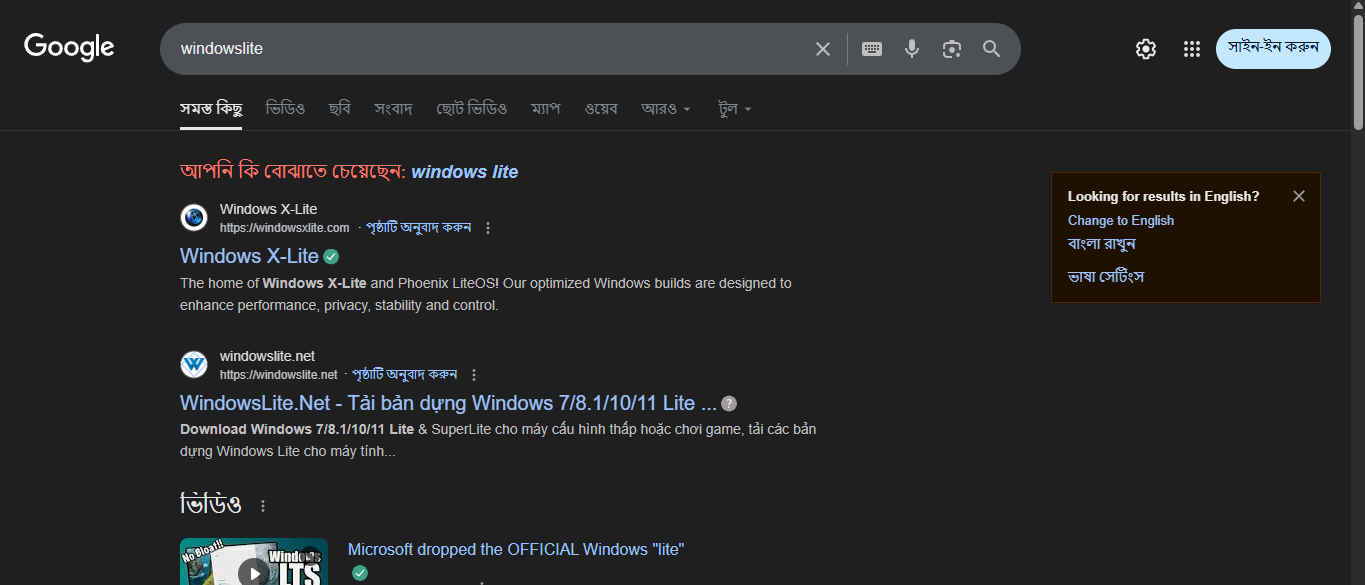This screenshot has height=585, width=1365.
Task: Click the সাইন-ইন করুন sign-in button
Action: [x=1273, y=48]
